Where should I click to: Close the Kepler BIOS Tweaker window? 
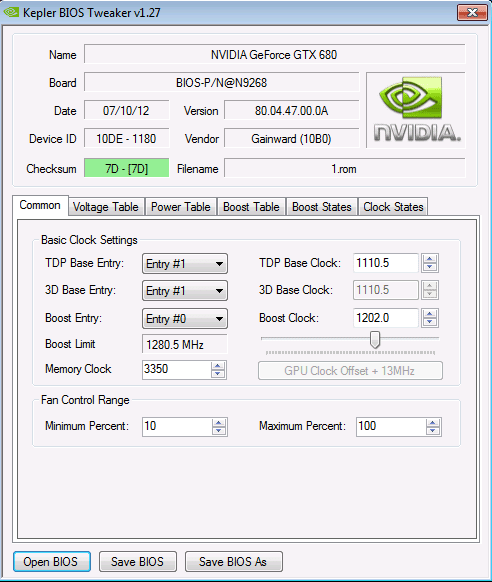(472, 12)
